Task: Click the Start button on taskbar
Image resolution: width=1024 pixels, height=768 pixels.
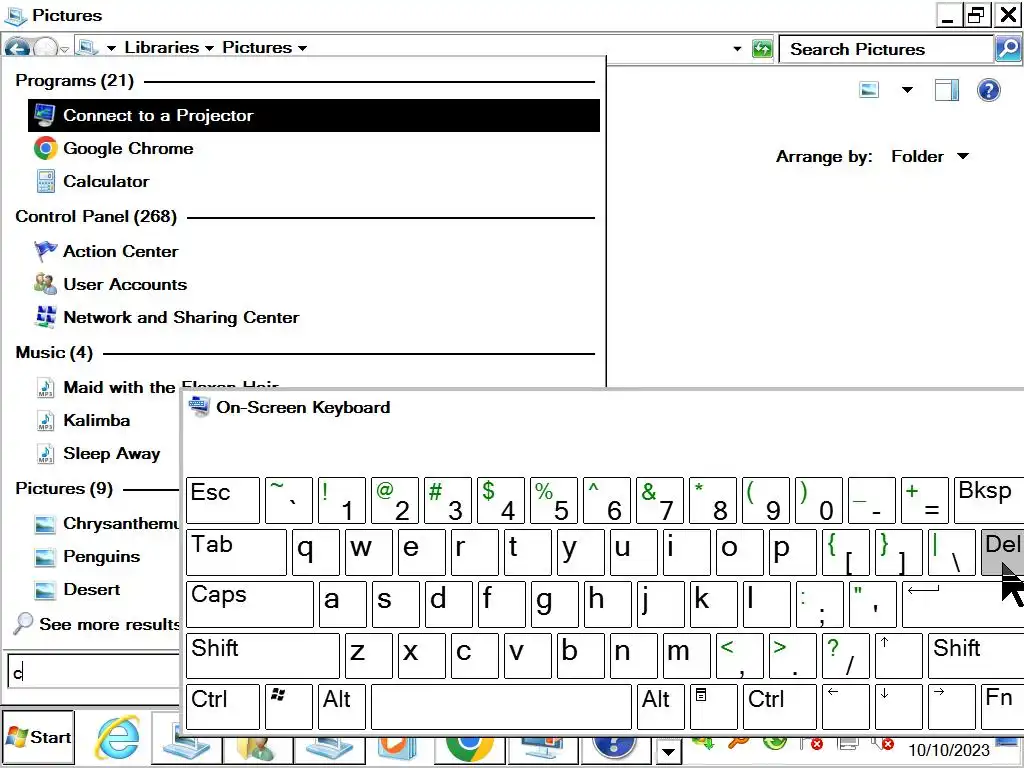Action: [39, 737]
